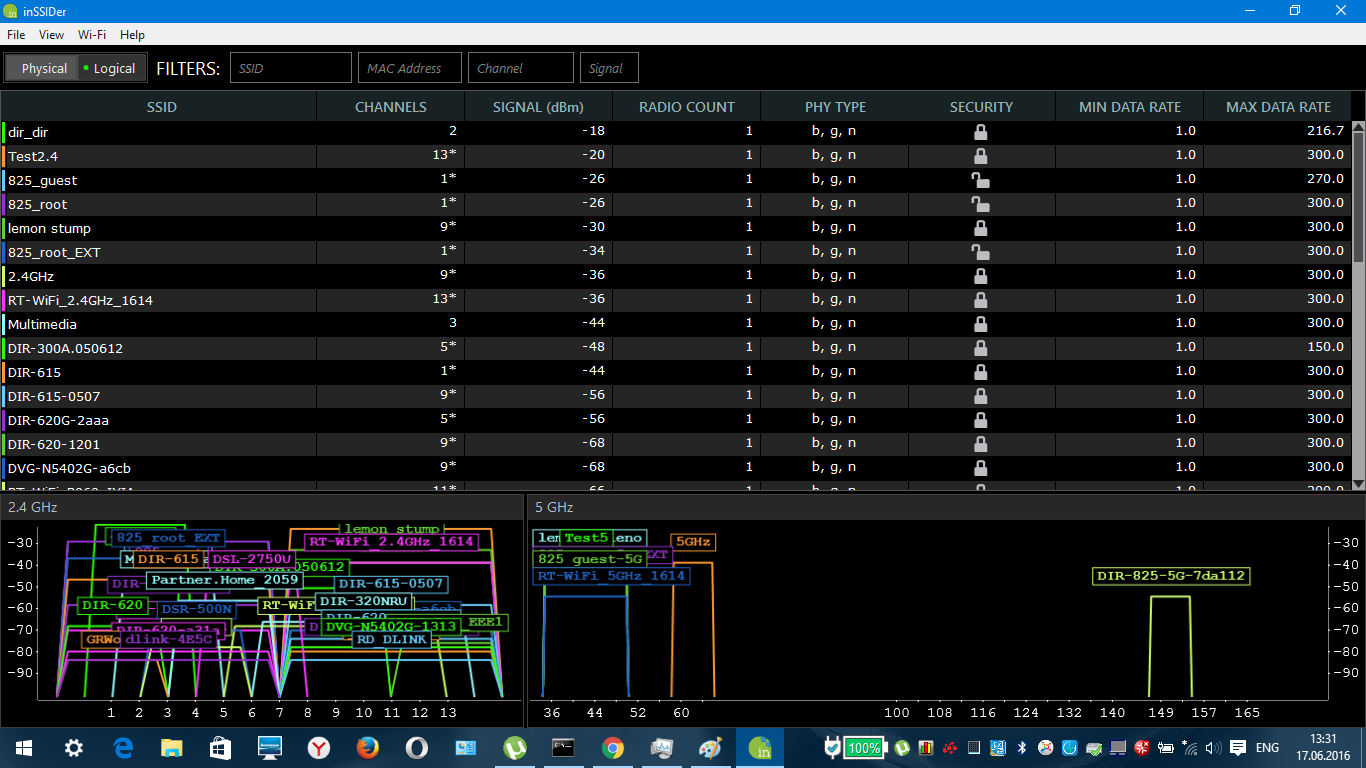Open the Opera browser in the taskbar

(417, 748)
